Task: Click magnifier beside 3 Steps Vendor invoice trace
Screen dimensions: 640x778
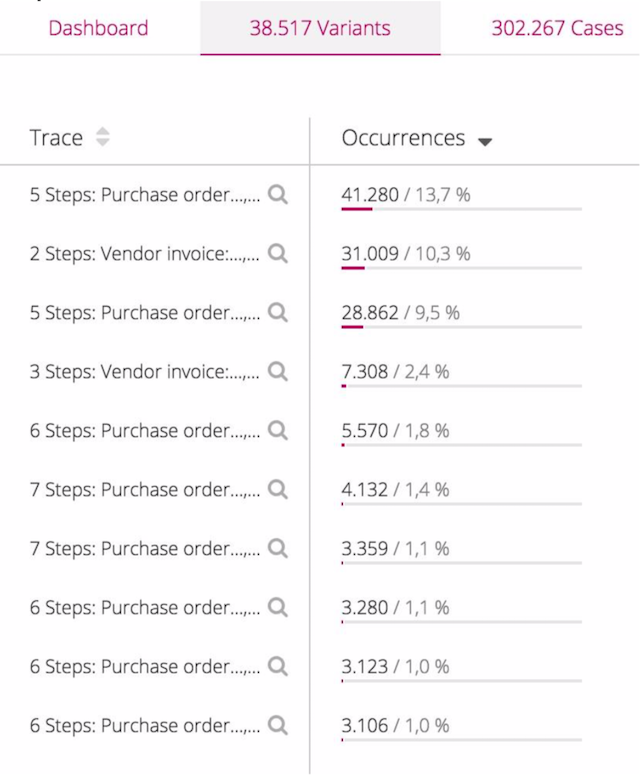Action: click(x=278, y=372)
